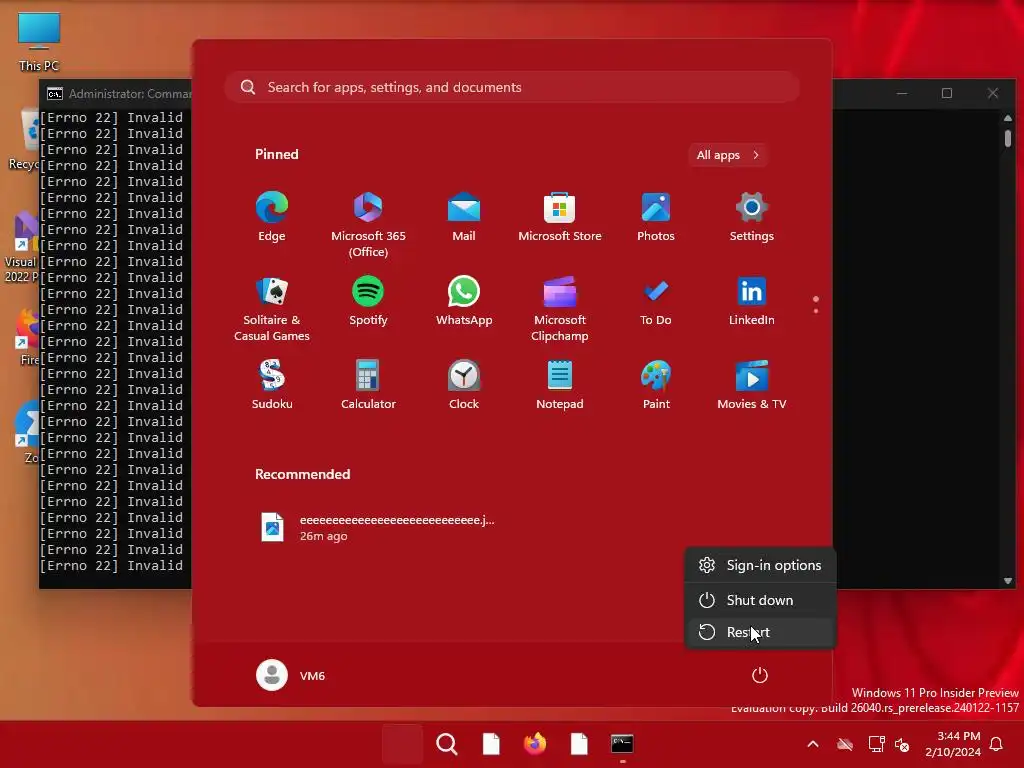Launch LinkedIn from Pinned apps
The width and height of the screenshot is (1024, 768).
click(x=752, y=301)
